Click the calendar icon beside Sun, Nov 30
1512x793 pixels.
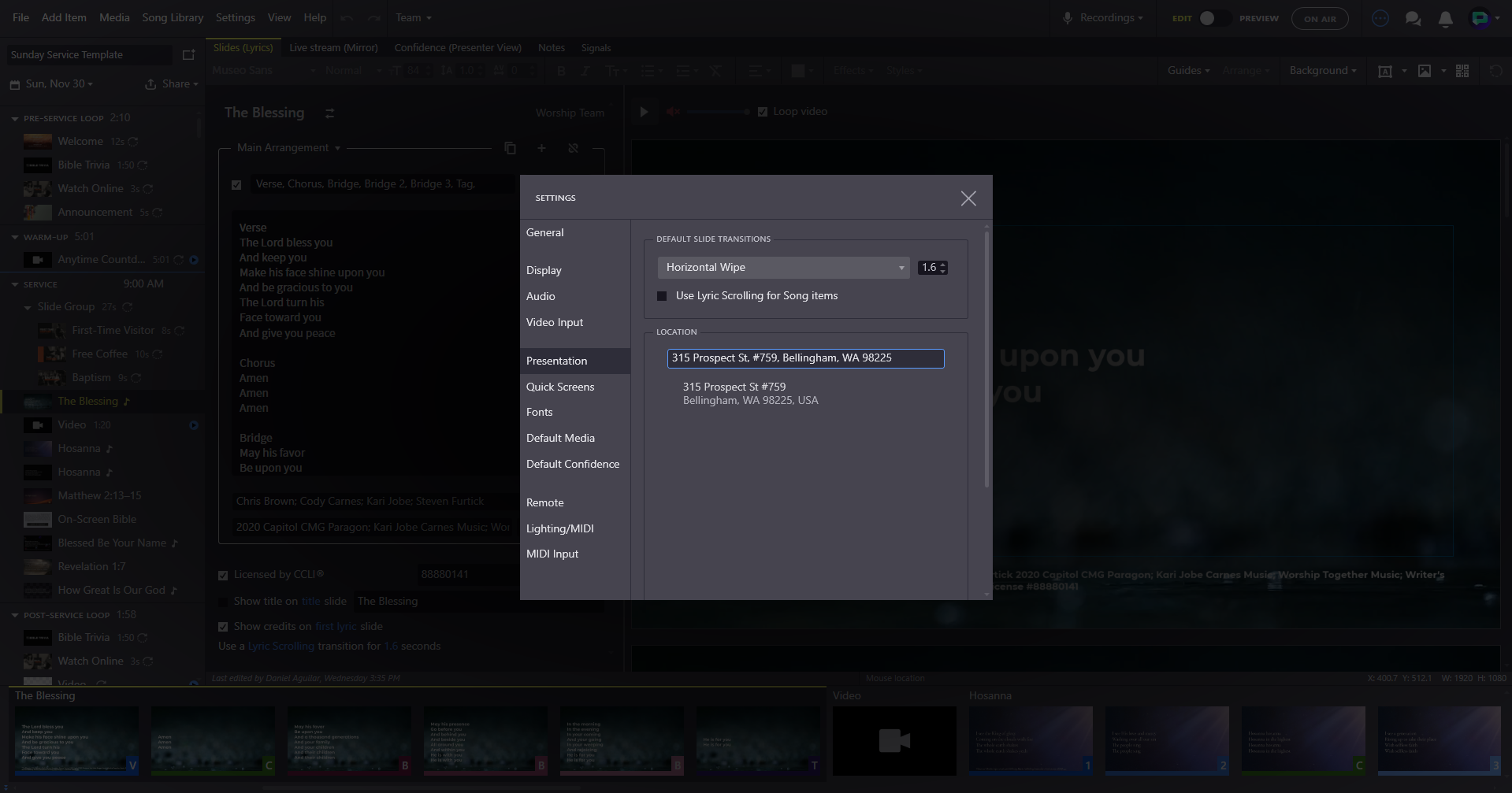click(15, 84)
